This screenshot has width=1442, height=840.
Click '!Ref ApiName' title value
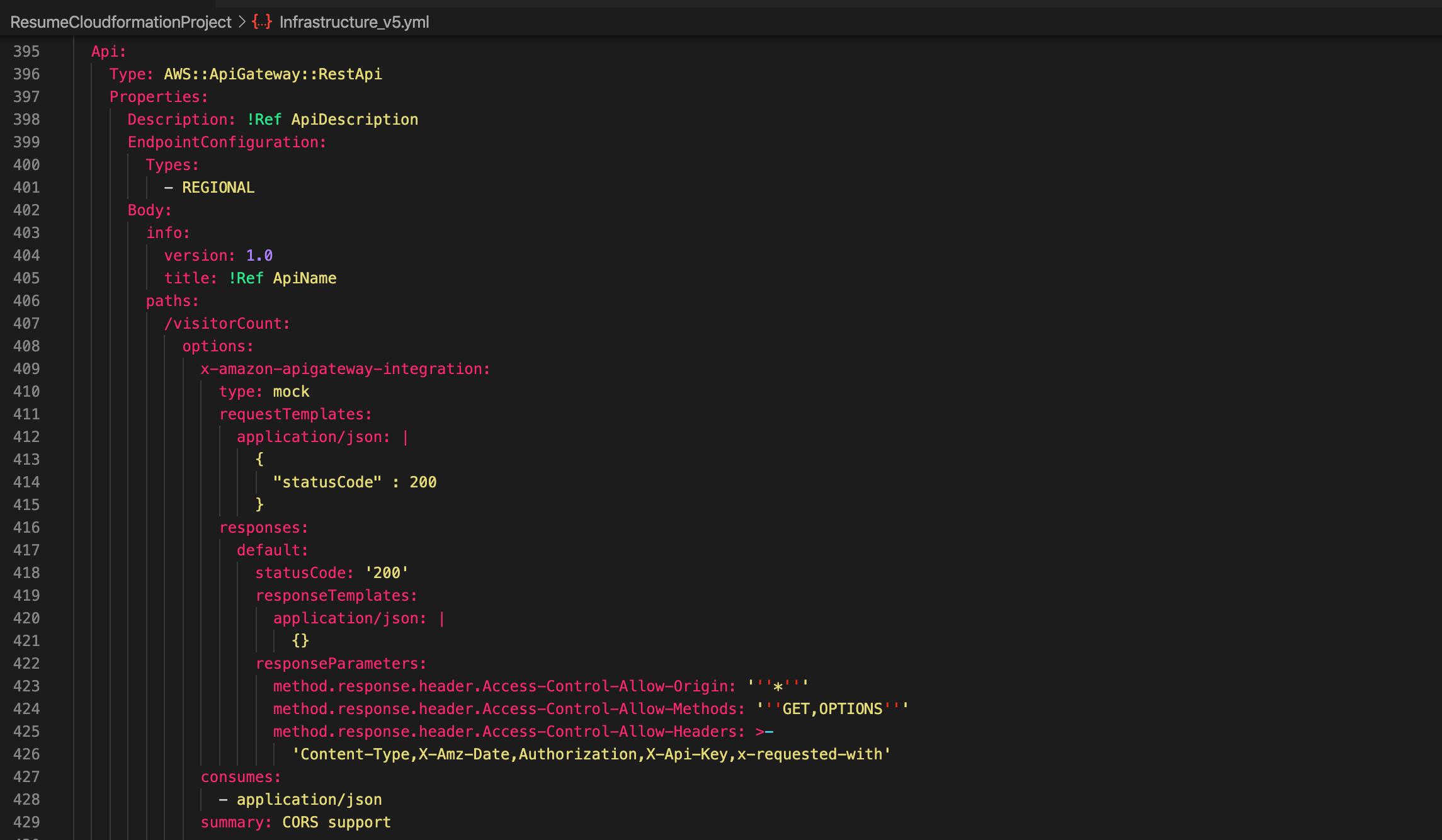(x=282, y=278)
